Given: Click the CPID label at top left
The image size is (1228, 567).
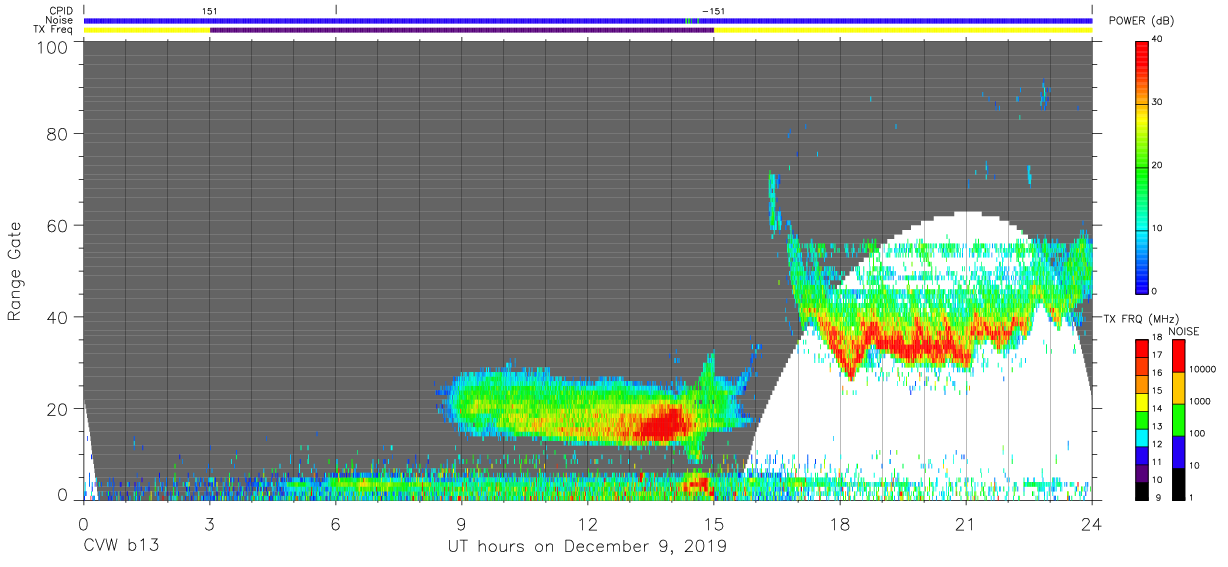Looking at the screenshot, I should pos(59,10).
